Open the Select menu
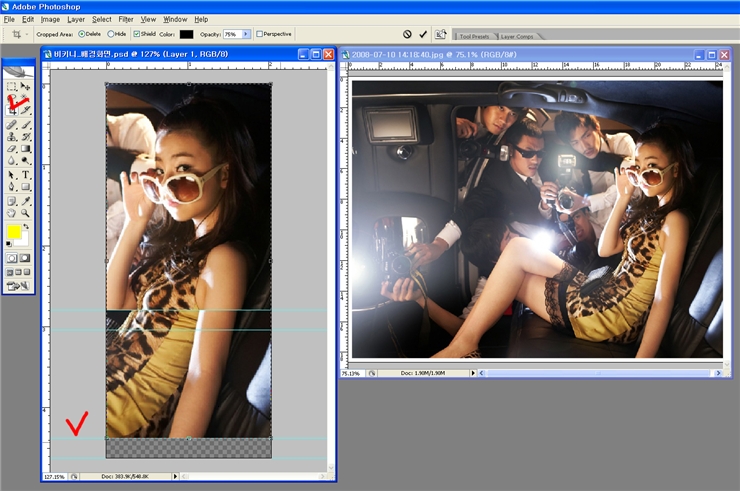Viewport: 740px width, 491px height. click(x=101, y=19)
